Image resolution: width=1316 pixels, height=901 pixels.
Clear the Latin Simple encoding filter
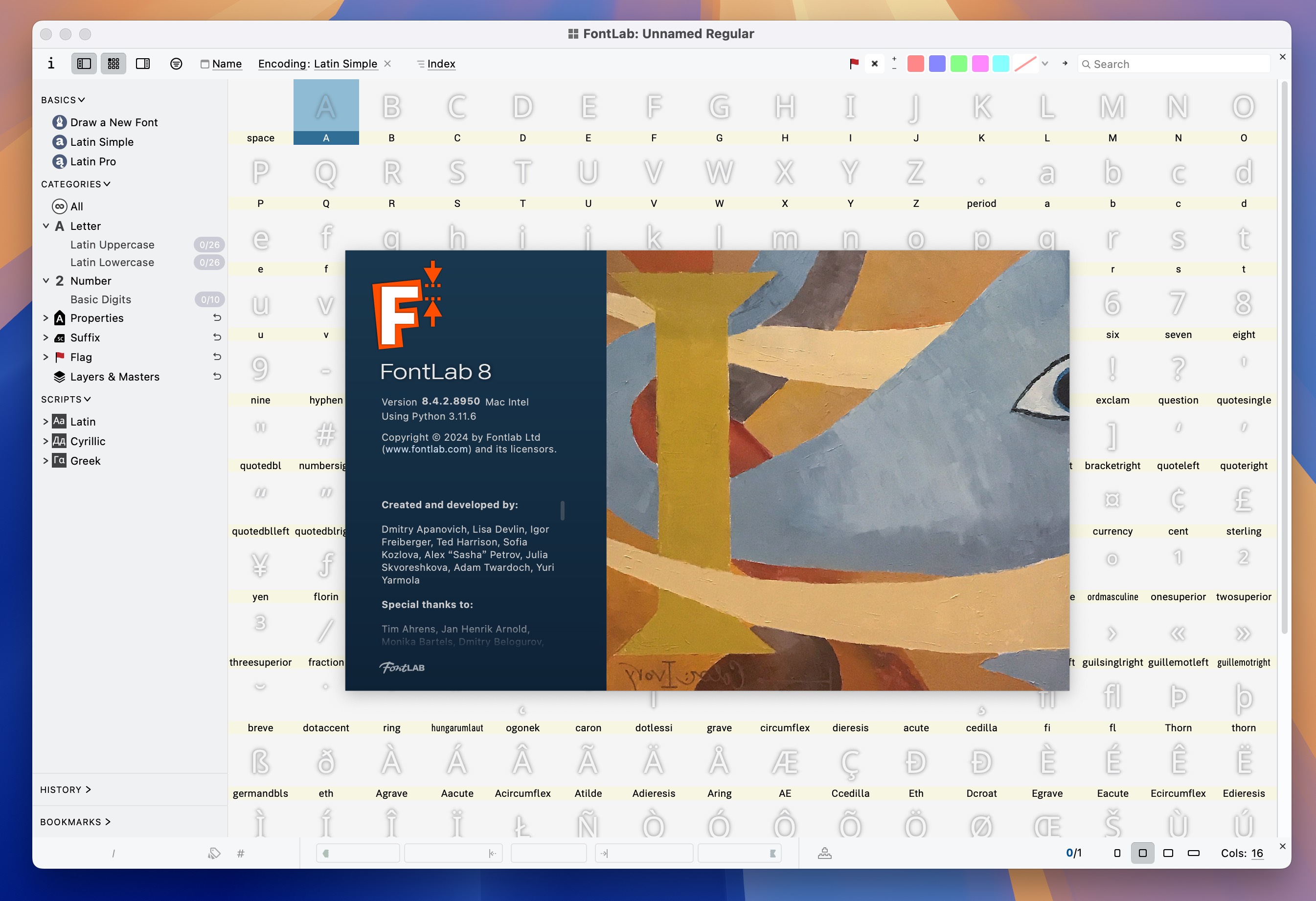pos(387,64)
